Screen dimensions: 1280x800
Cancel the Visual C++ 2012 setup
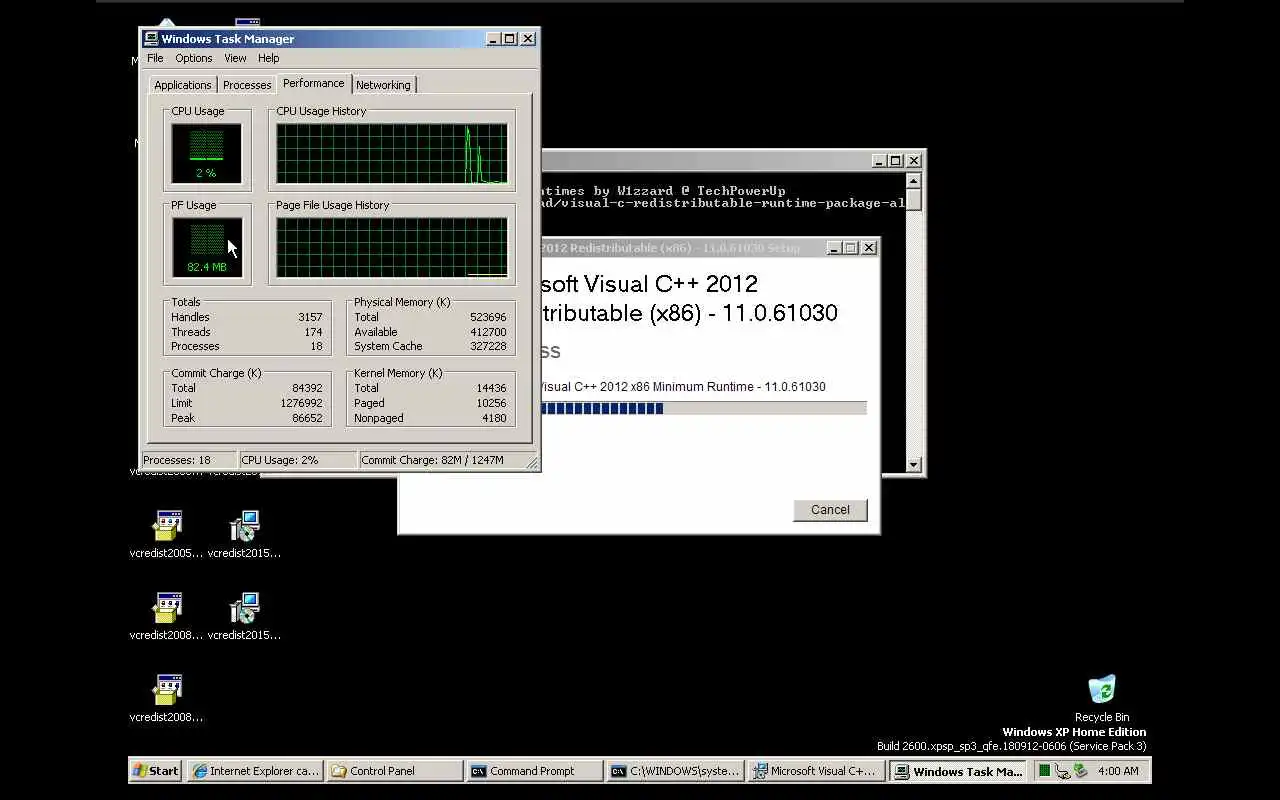coord(830,510)
